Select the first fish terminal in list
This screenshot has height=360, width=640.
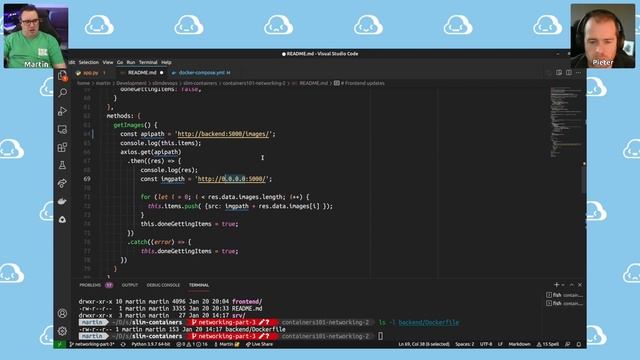[x=564, y=295]
